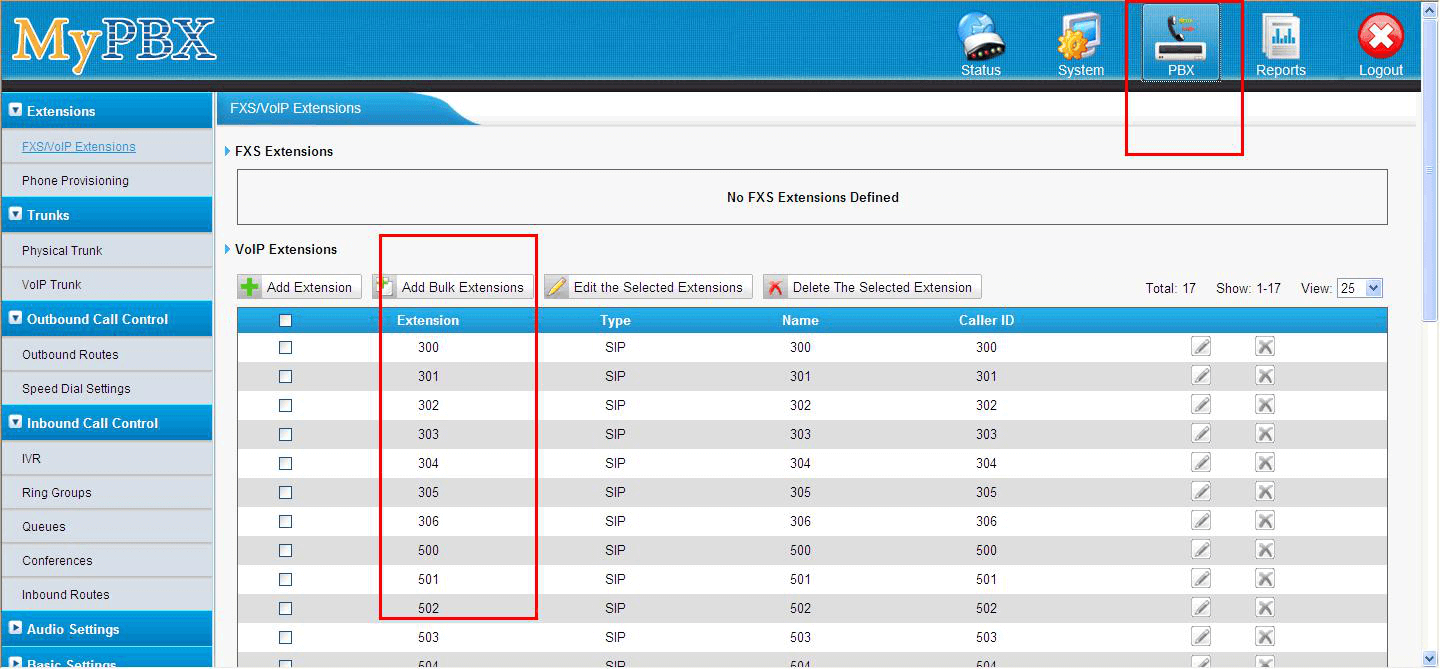
Task: Collapse the Trunks sidebar section
Action: (x=106, y=215)
